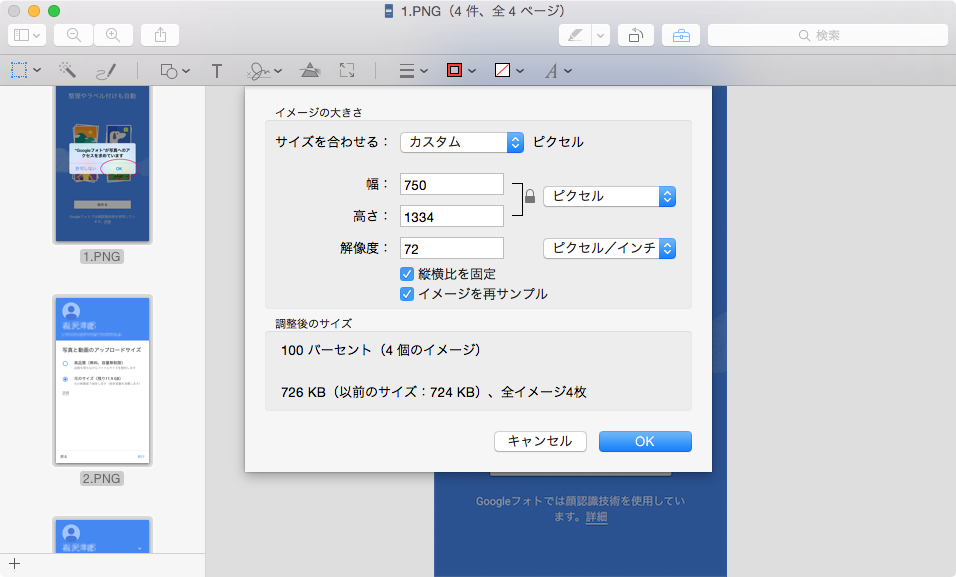Select the rectangular selection tool
Image resolution: width=956 pixels, height=577 pixels.
[19, 70]
